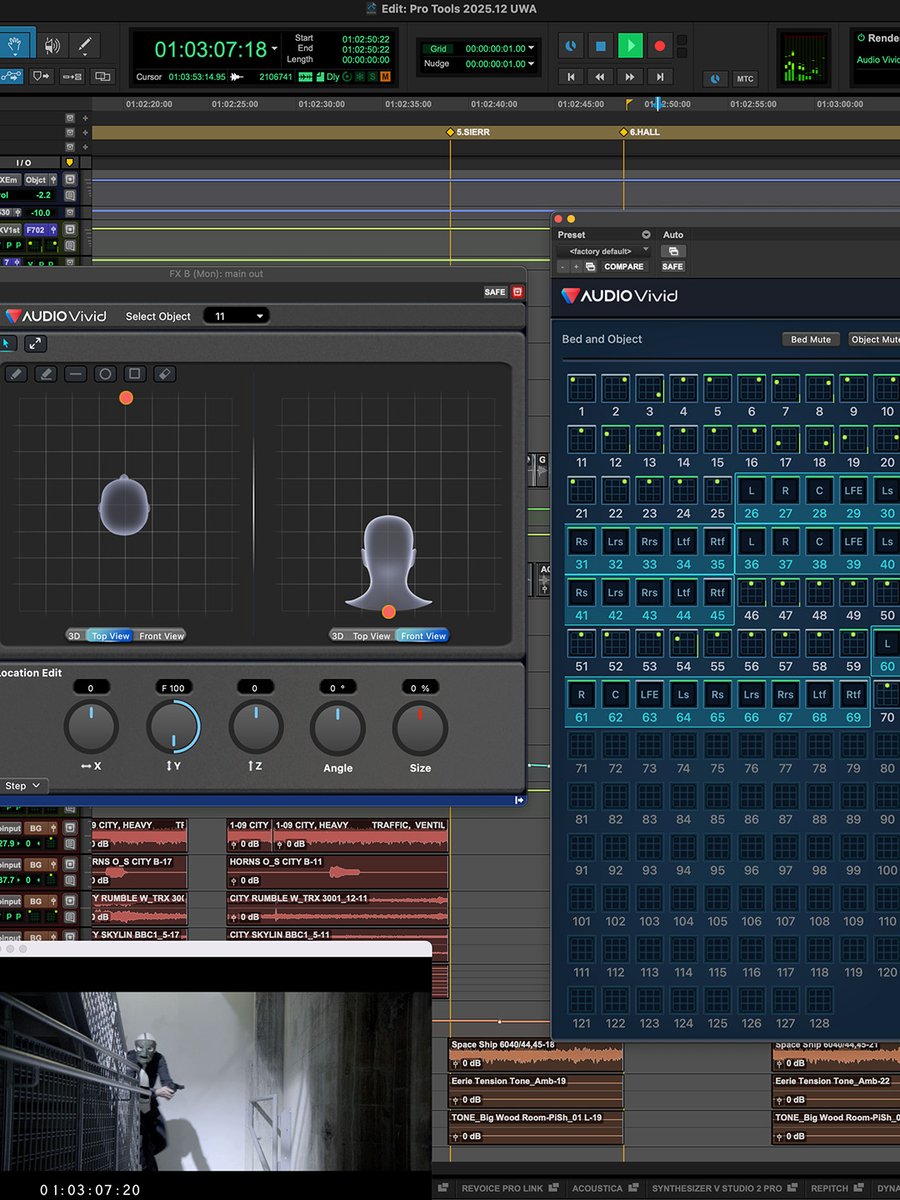Toggle the Grid mode indicator

coord(438,48)
